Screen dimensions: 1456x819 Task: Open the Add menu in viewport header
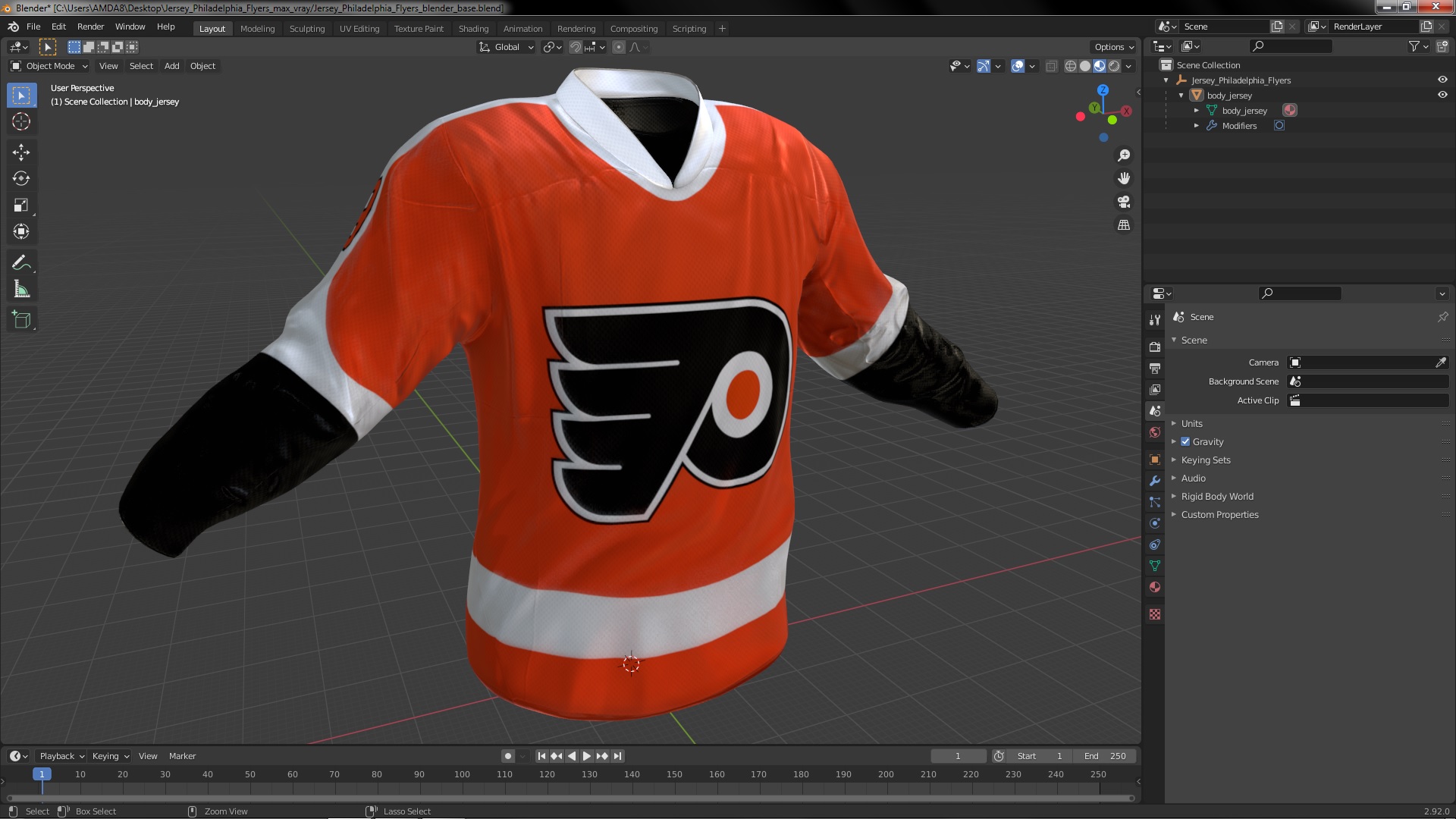point(172,66)
